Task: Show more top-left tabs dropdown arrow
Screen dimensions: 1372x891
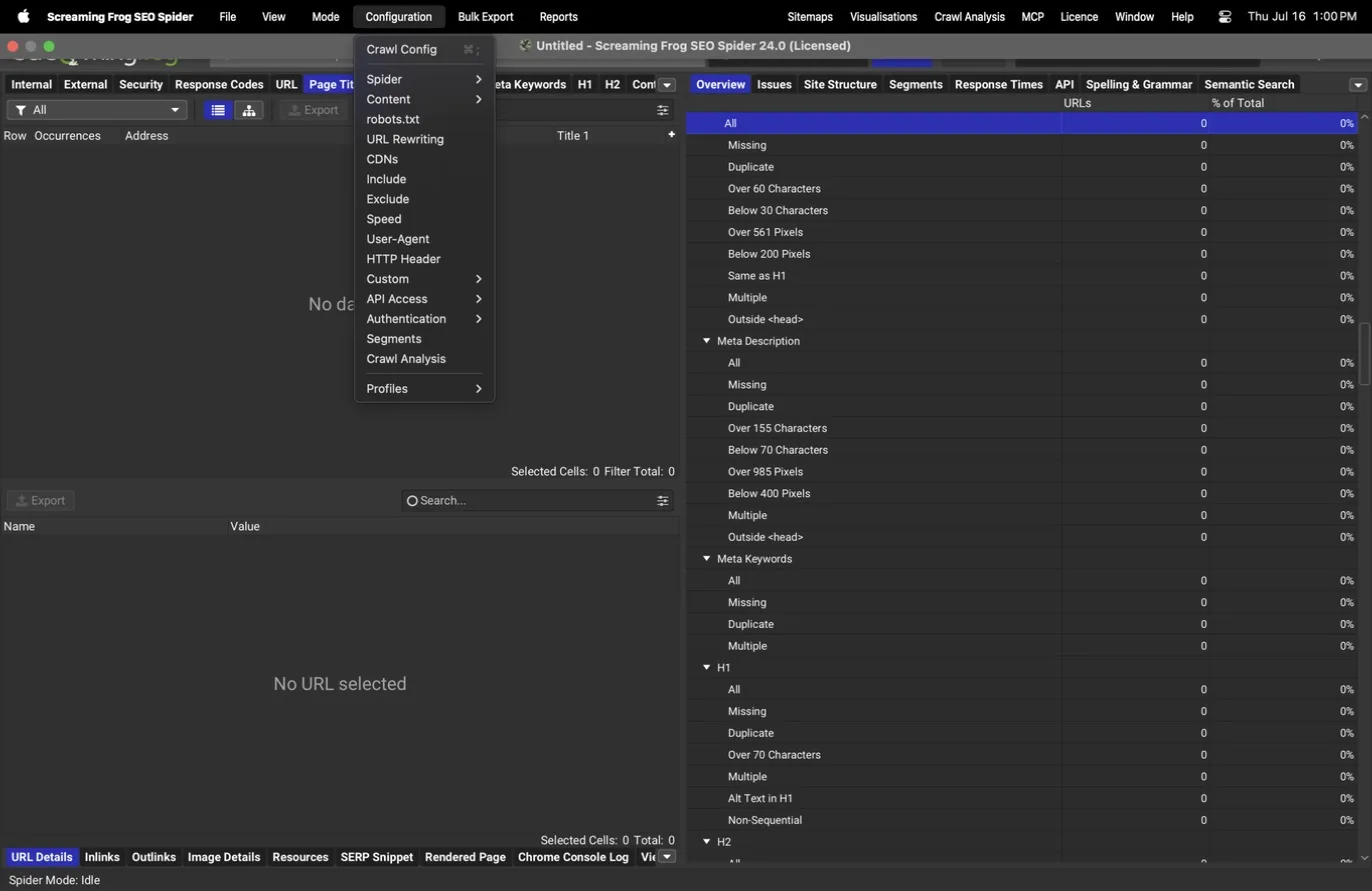Action: coord(667,85)
